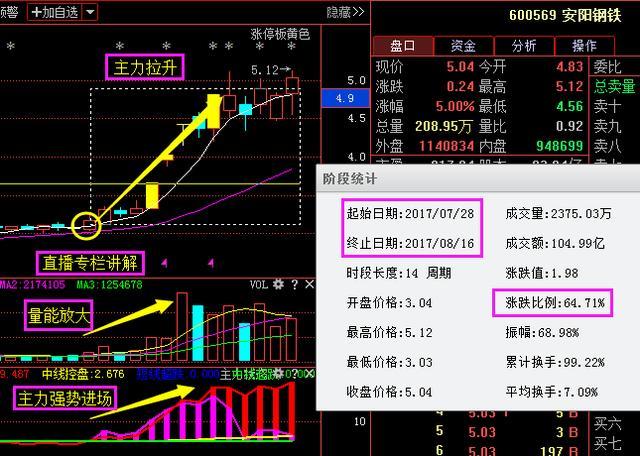The height and width of the screenshot is (456, 640).
Task: Click the 成交额:104.99亿 entry
Action: (555, 243)
